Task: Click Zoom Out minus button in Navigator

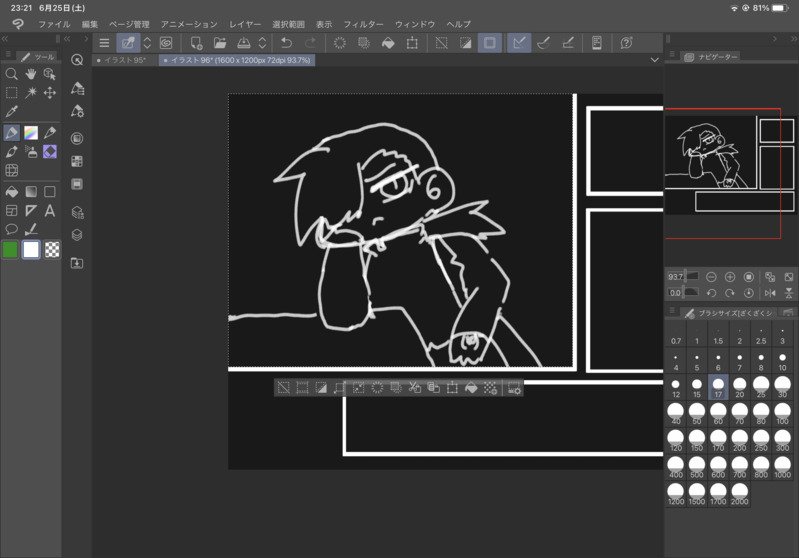Action: (711, 277)
